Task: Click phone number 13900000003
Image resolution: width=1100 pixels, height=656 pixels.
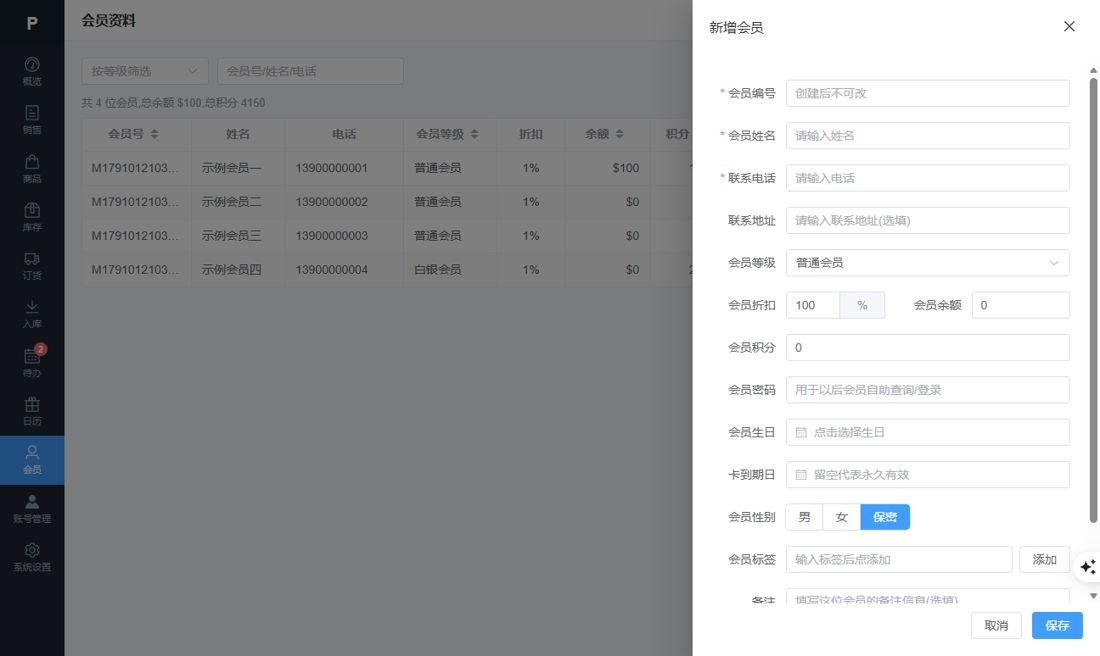Action: 331,236
